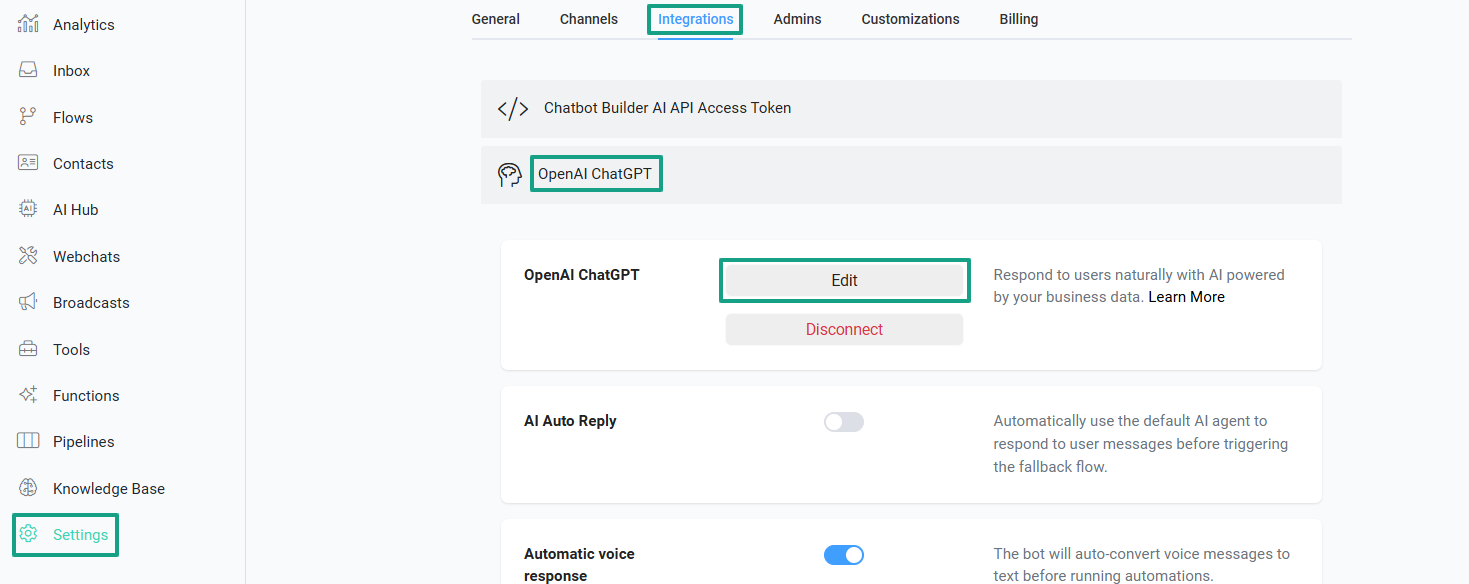This screenshot has height=584, width=1469.
Task: Click the Functions sparkle icon
Action: click(28, 395)
